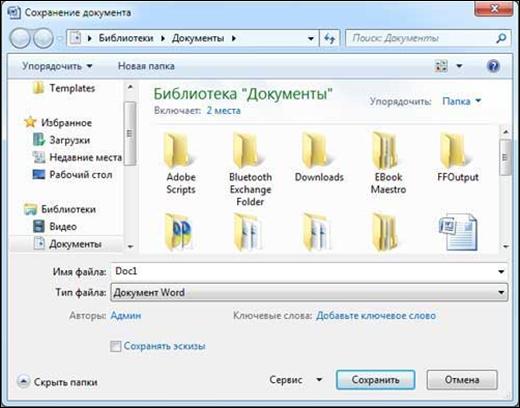Click the navigation pane scroll-up arrow

pos(130,87)
